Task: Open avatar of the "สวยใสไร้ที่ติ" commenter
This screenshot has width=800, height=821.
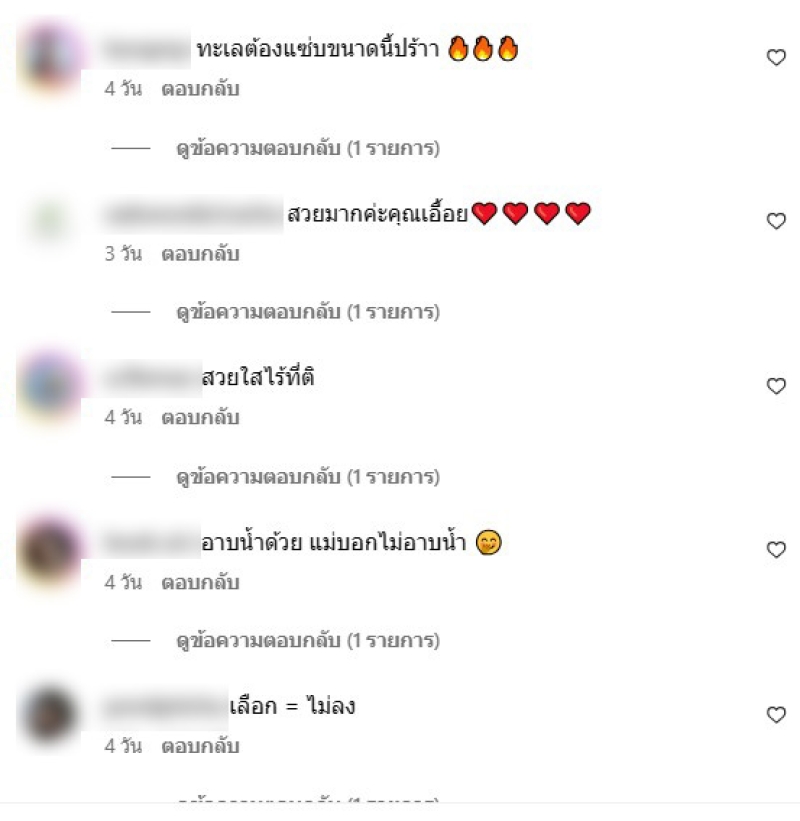Action: (x=51, y=386)
